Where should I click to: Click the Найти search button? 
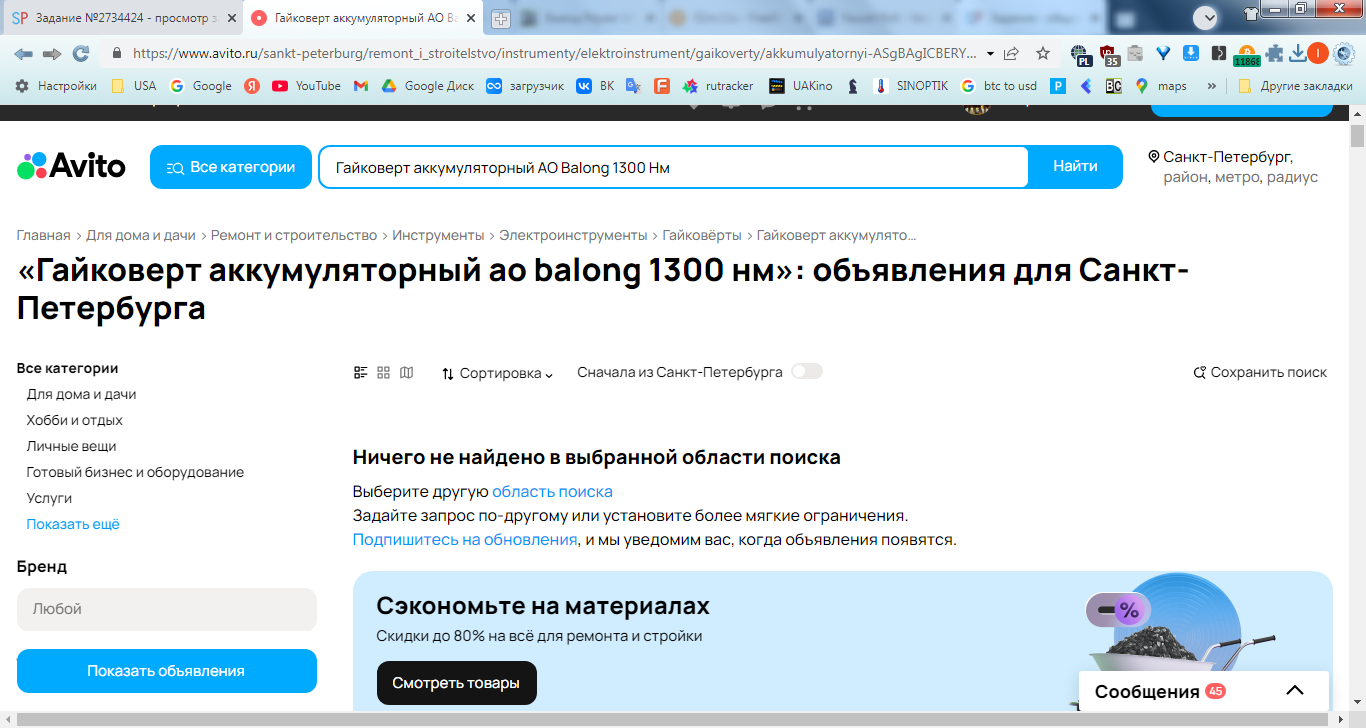1075,167
